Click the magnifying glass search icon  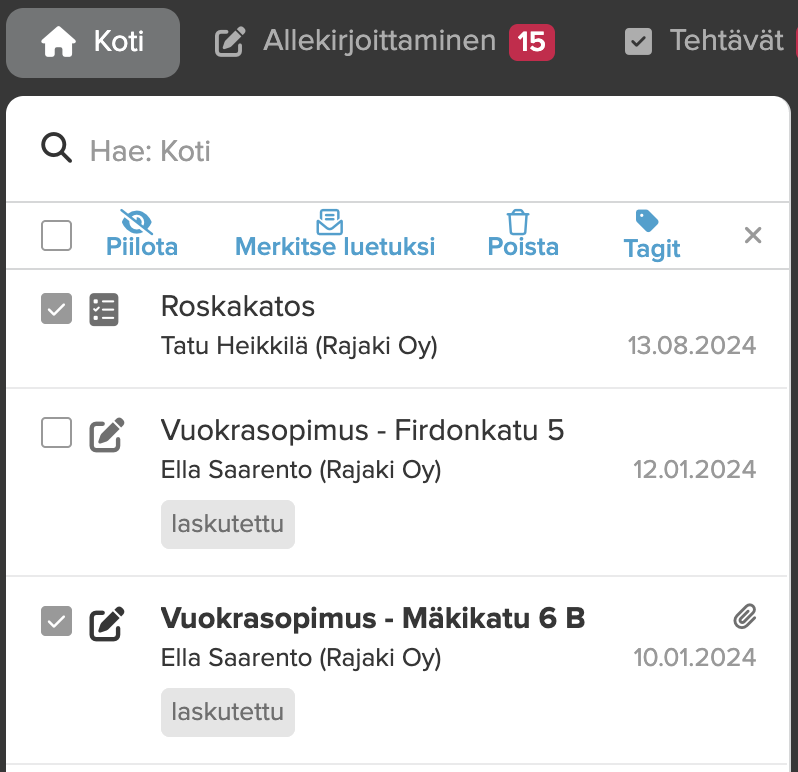tap(57, 149)
